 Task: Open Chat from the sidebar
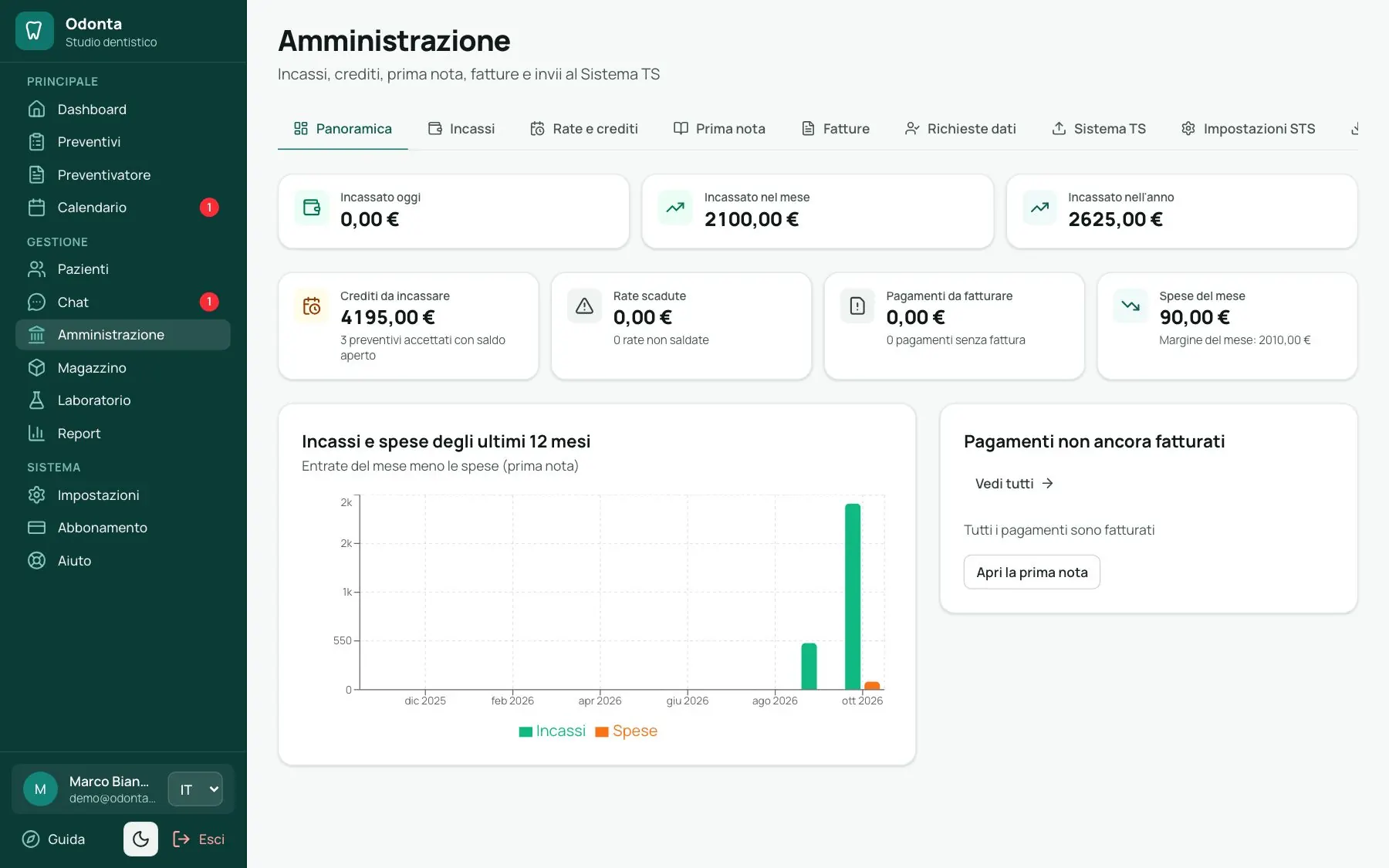(123, 302)
